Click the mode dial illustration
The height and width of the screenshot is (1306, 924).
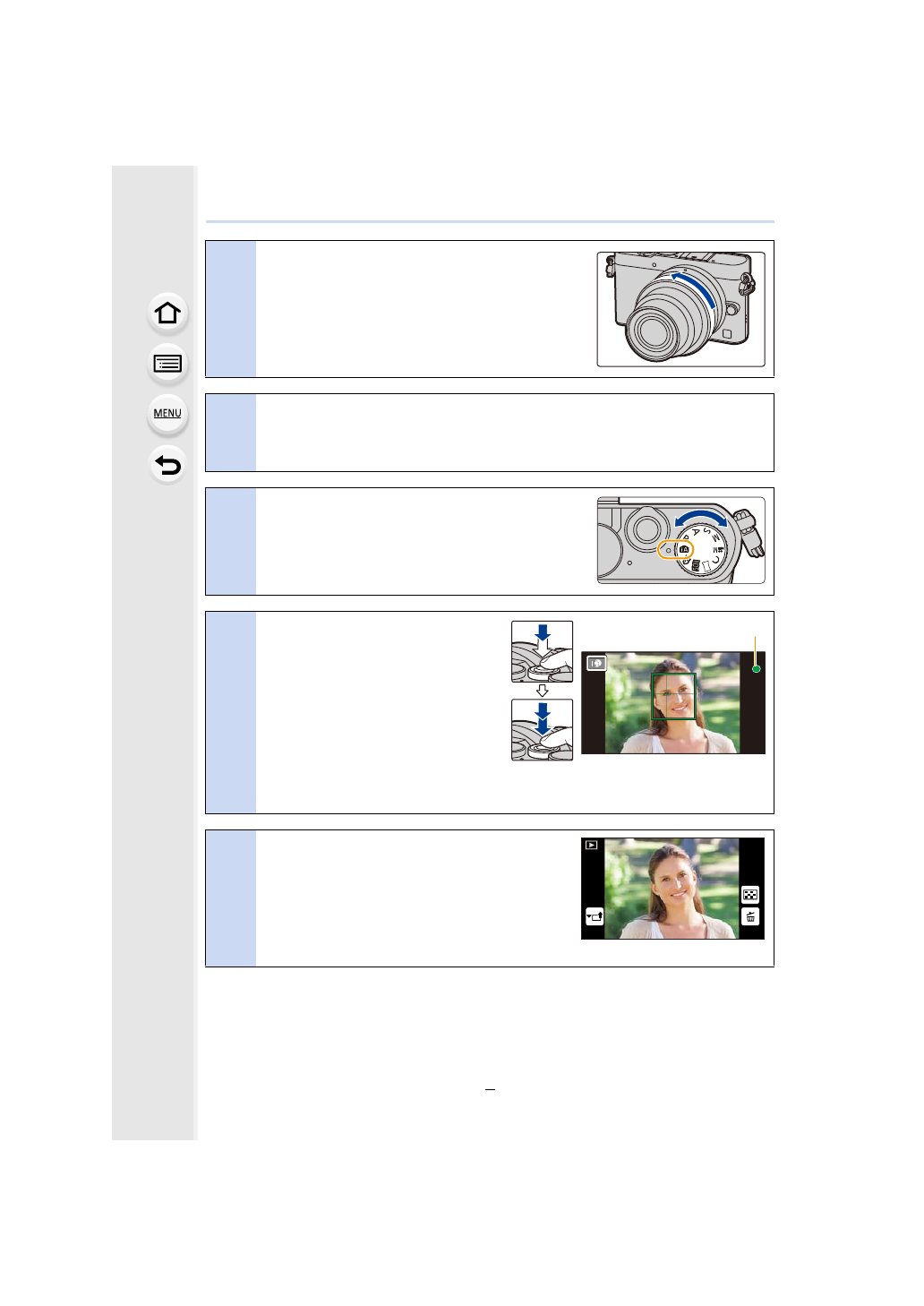tap(680, 540)
